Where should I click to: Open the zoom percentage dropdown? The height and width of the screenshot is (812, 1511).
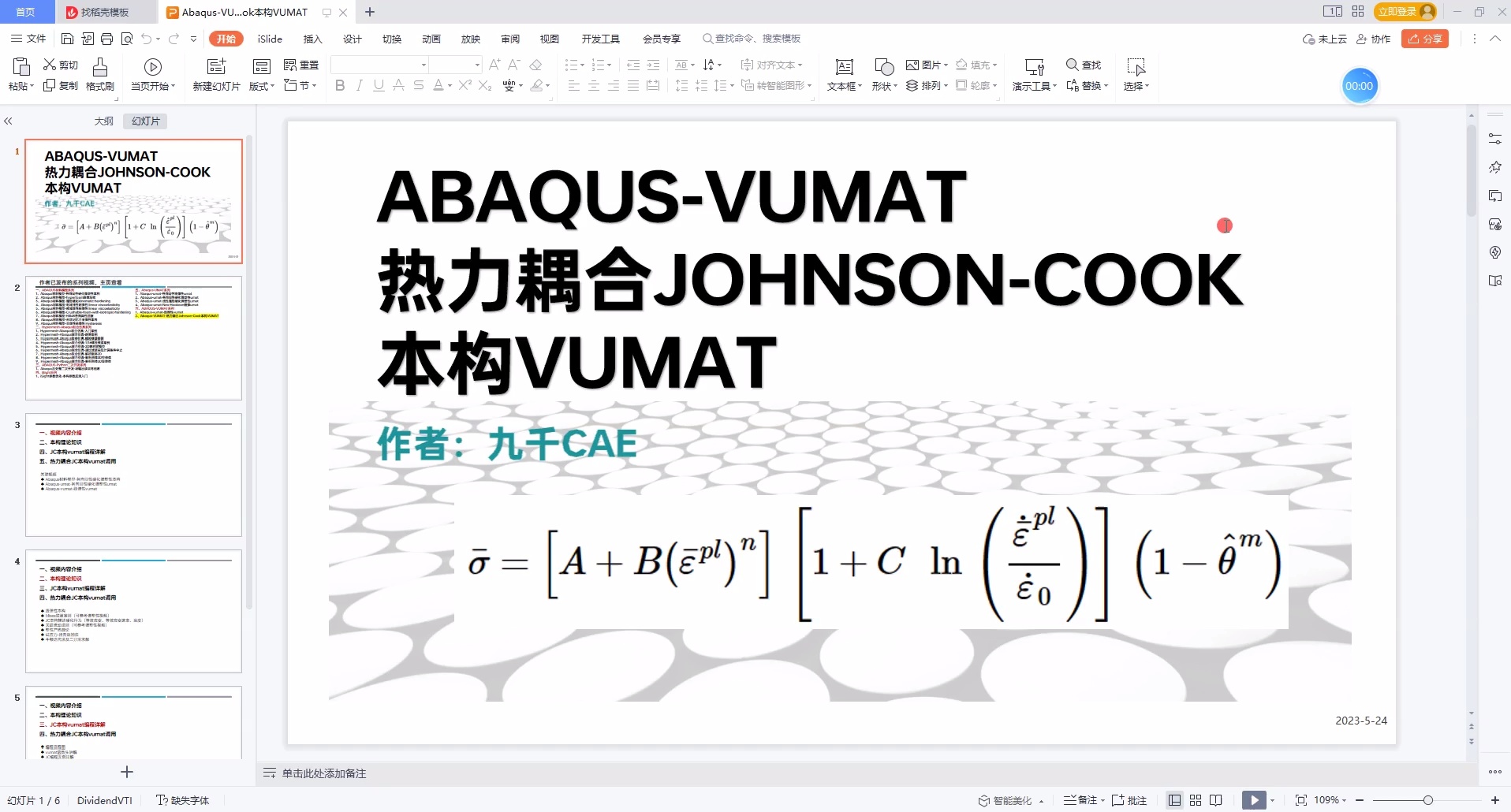pos(1328,799)
